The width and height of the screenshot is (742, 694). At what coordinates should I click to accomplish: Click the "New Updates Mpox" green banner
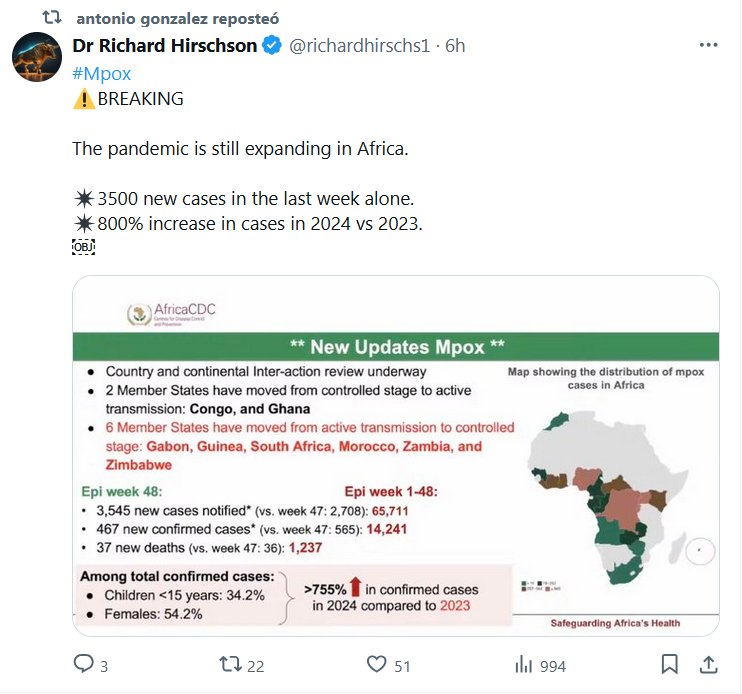(x=396, y=348)
